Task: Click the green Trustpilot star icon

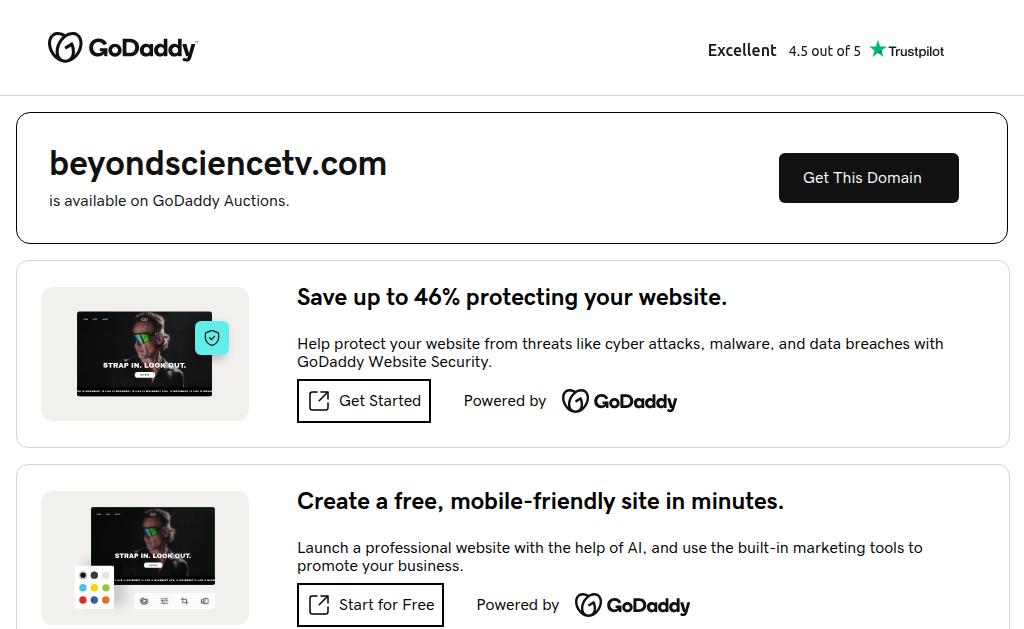Action: pyautogui.click(x=878, y=50)
